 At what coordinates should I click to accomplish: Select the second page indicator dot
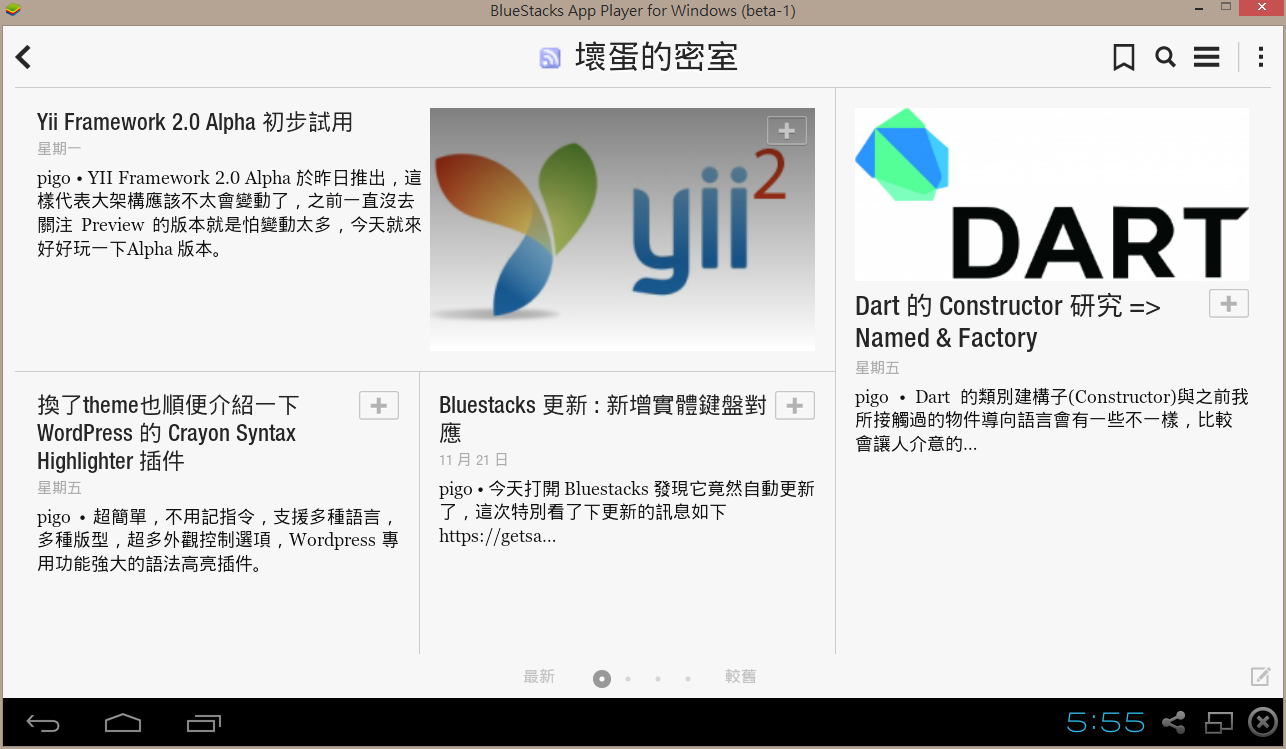coord(628,679)
